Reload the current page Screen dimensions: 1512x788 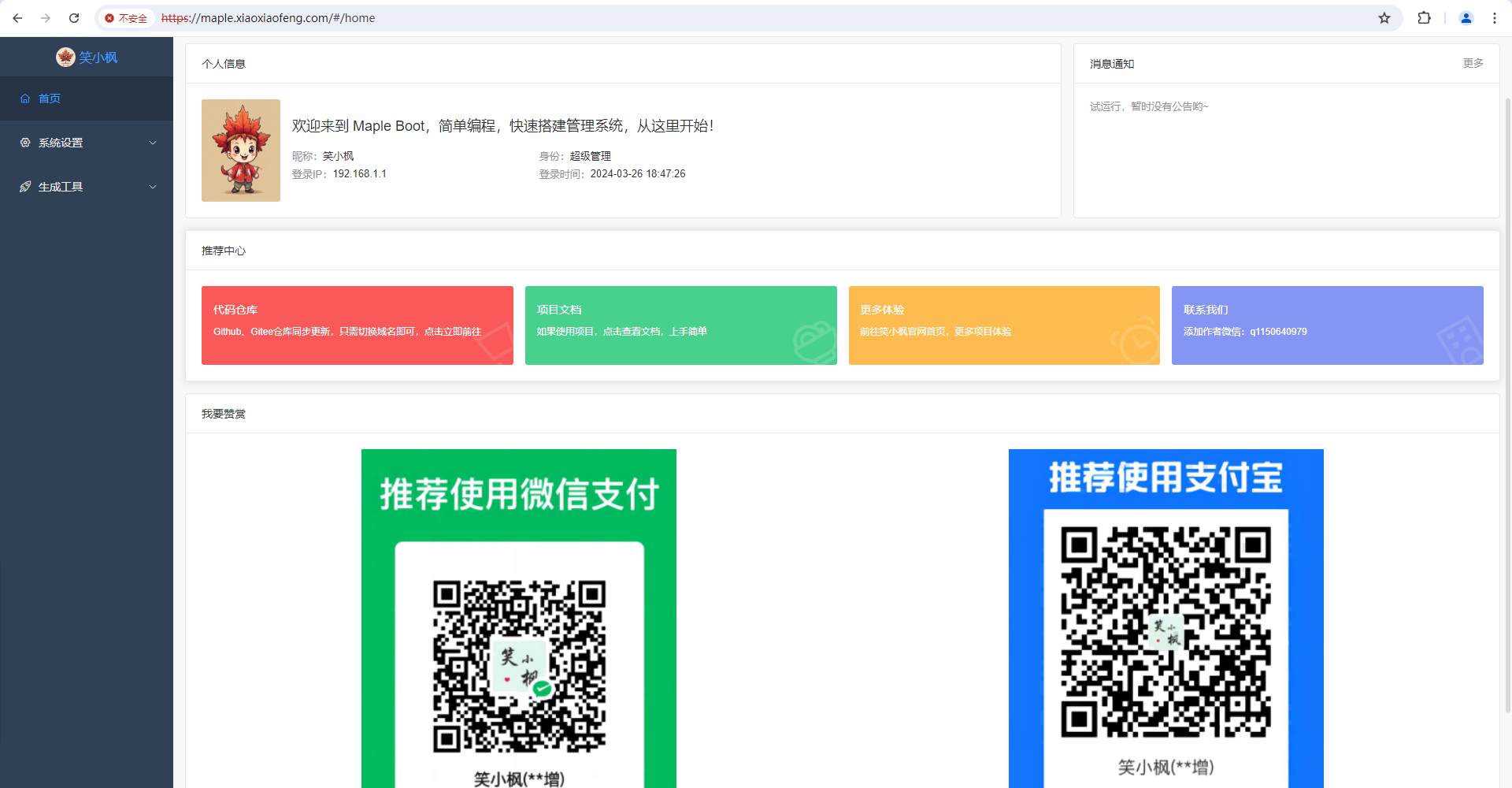coord(74,18)
